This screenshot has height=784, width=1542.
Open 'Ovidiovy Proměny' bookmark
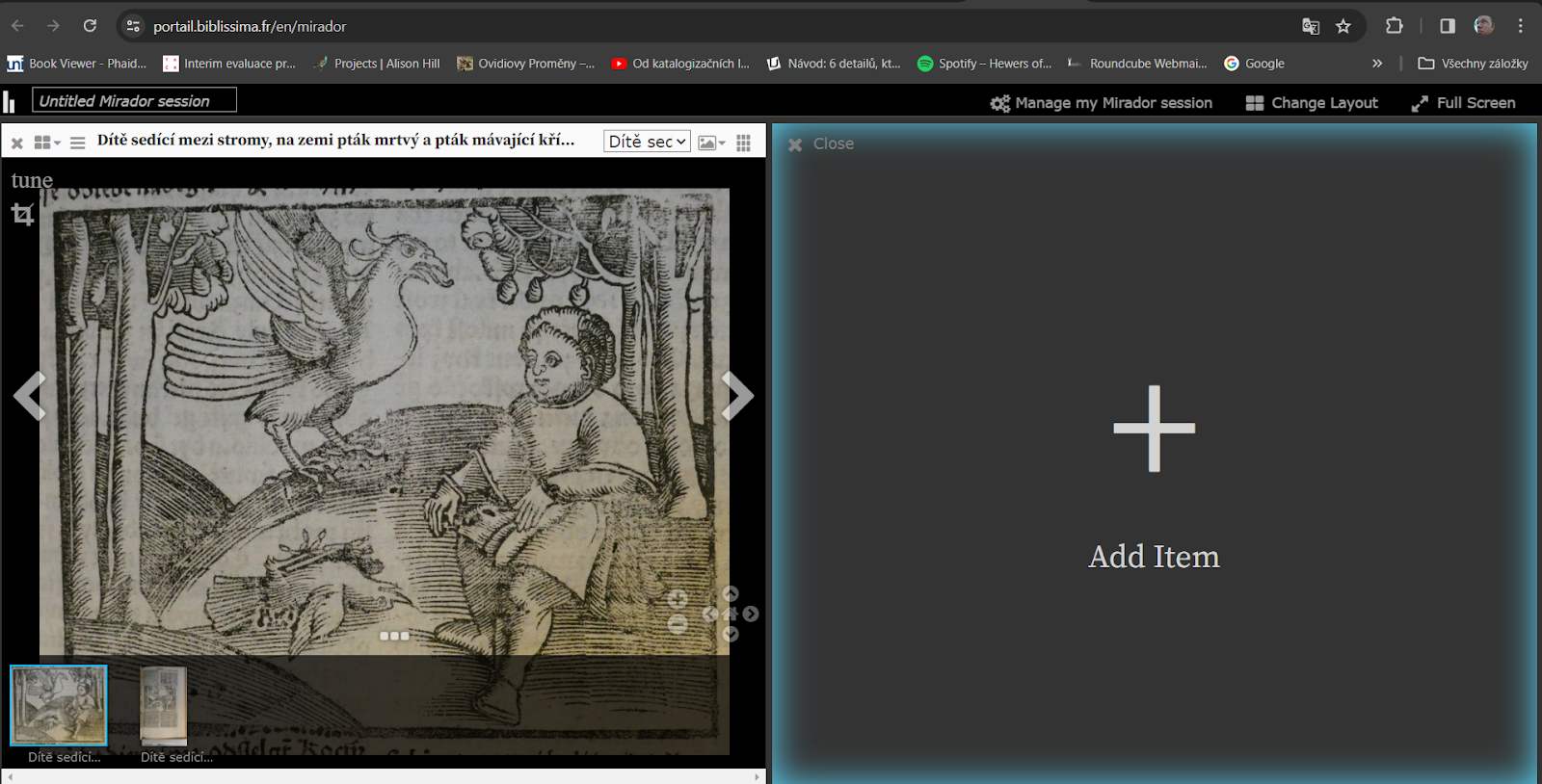pyautogui.click(x=525, y=64)
